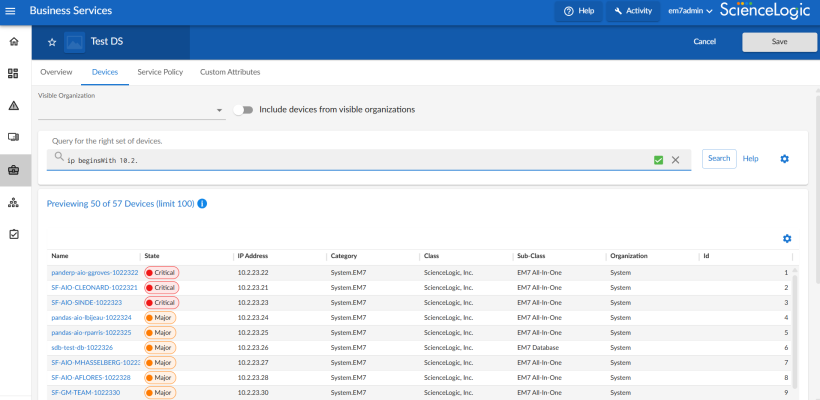Switch to the Custom Attributes tab
Screen dimensions: 820x400
(x=230, y=72)
